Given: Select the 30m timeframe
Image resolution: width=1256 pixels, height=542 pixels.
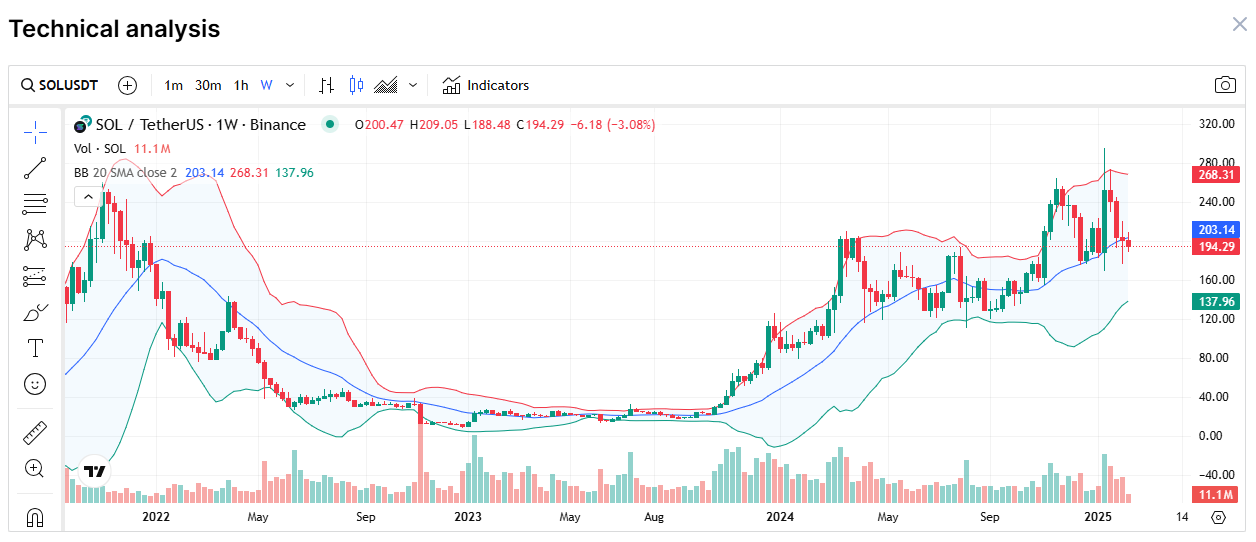Looking at the screenshot, I should (208, 85).
